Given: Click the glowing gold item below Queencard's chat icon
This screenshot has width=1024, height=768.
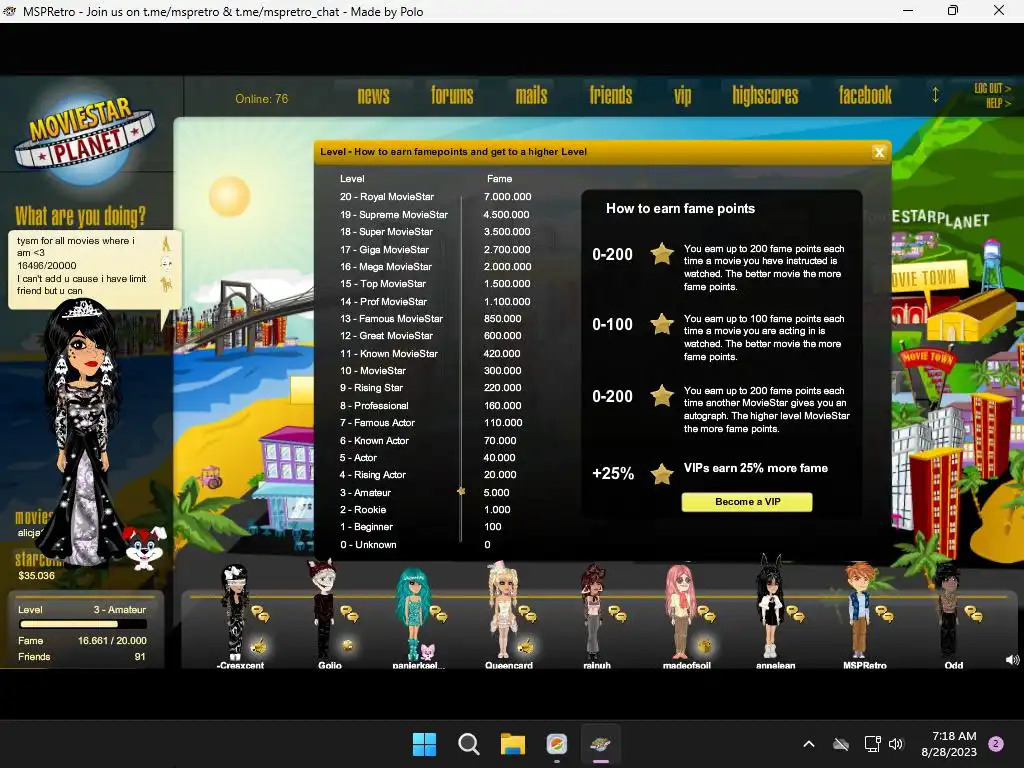Looking at the screenshot, I should click(x=526, y=647).
